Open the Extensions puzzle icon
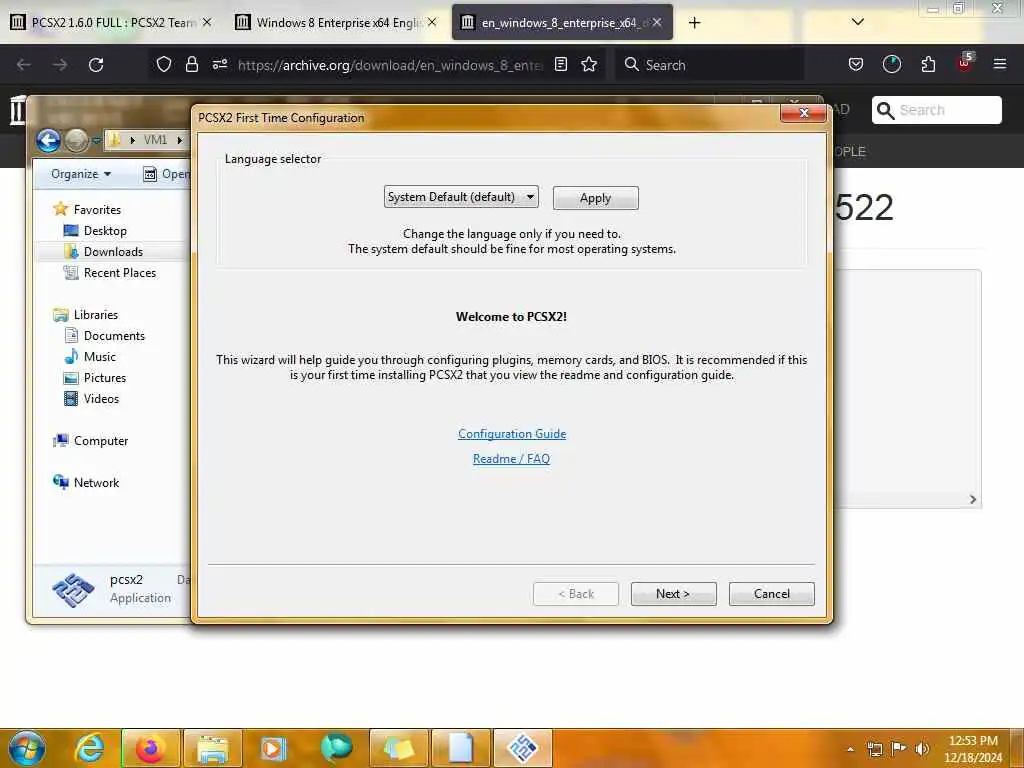 click(x=928, y=65)
